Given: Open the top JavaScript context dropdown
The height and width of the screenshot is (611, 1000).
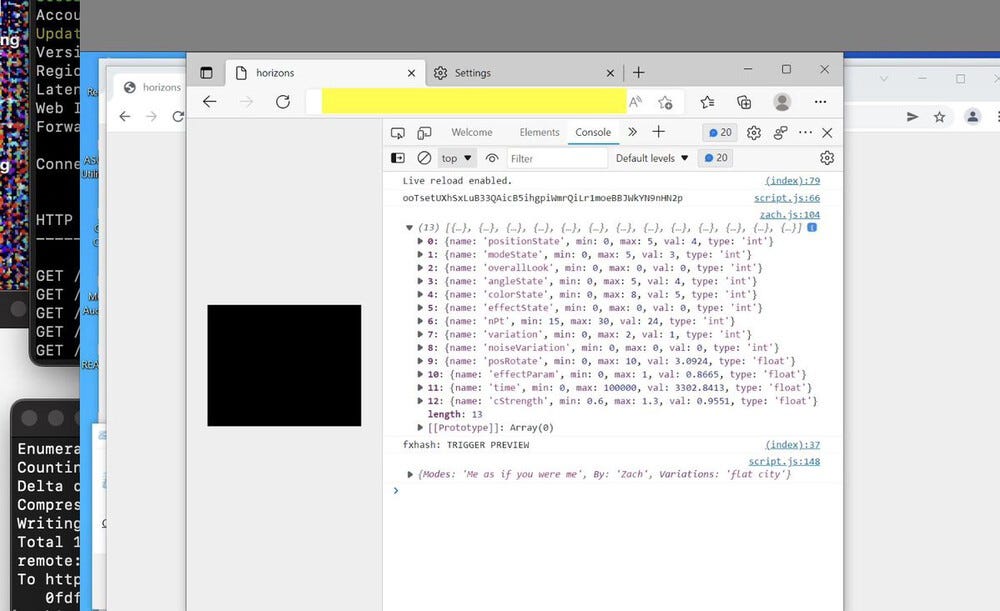Looking at the screenshot, I should (x=456, y=158).
